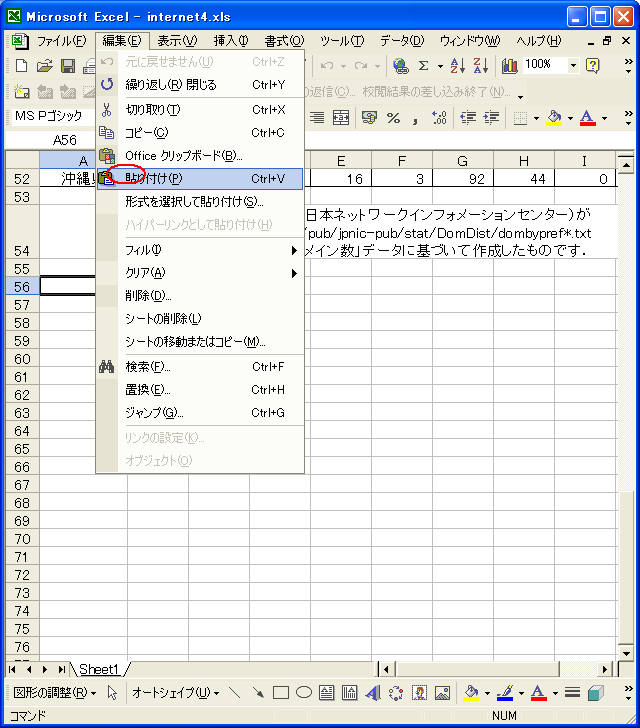Open the Zoom 100% dropdown
Viewport: 640px width, 728px height.
pos(574,66)
